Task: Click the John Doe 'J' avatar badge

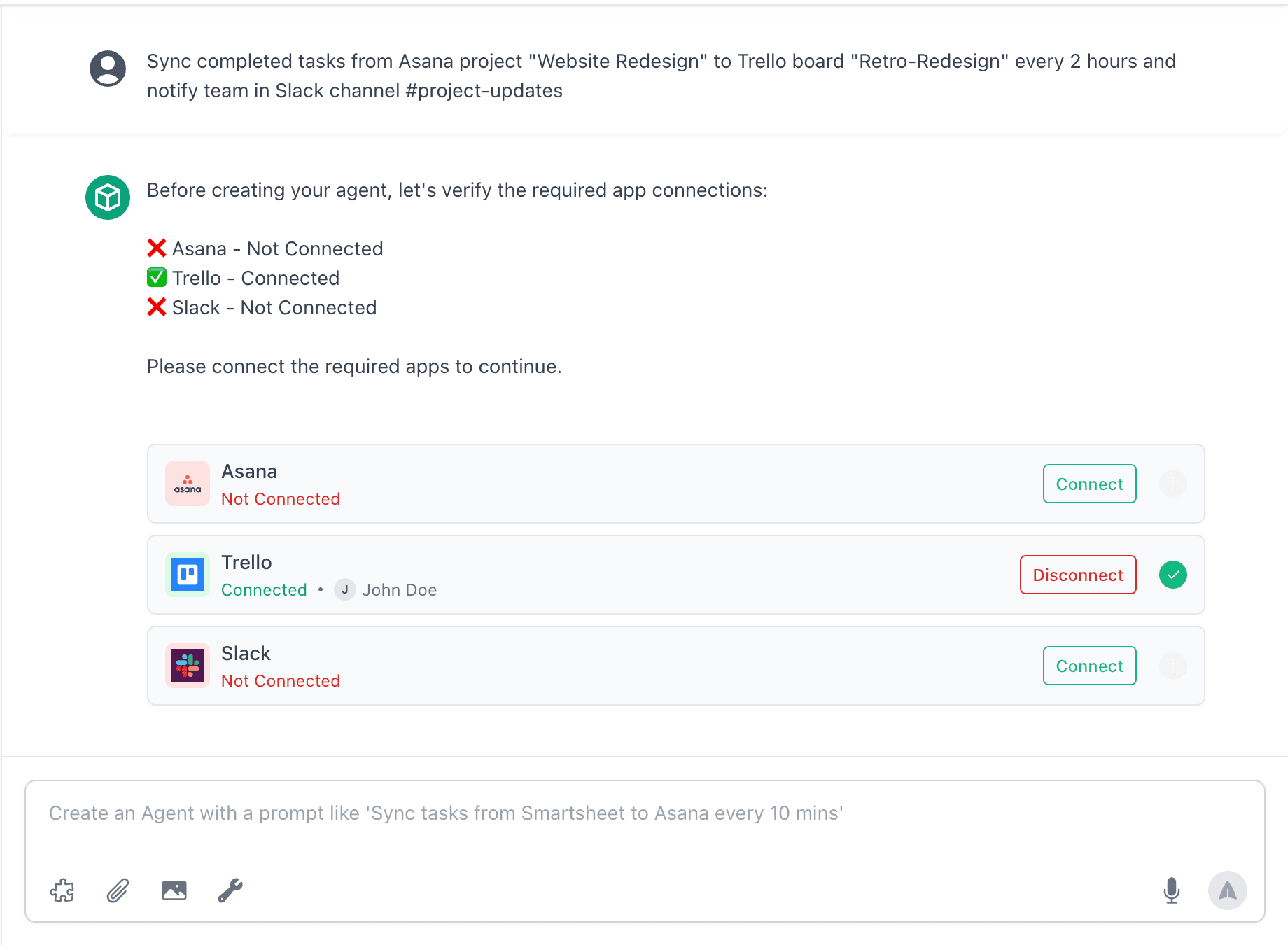Action: coord(345,590)
